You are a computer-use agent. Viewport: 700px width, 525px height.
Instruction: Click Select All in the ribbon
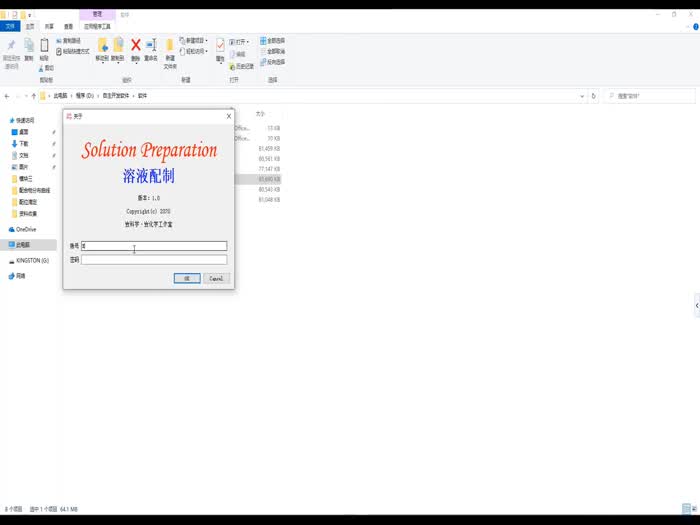[x=274, y=40]
